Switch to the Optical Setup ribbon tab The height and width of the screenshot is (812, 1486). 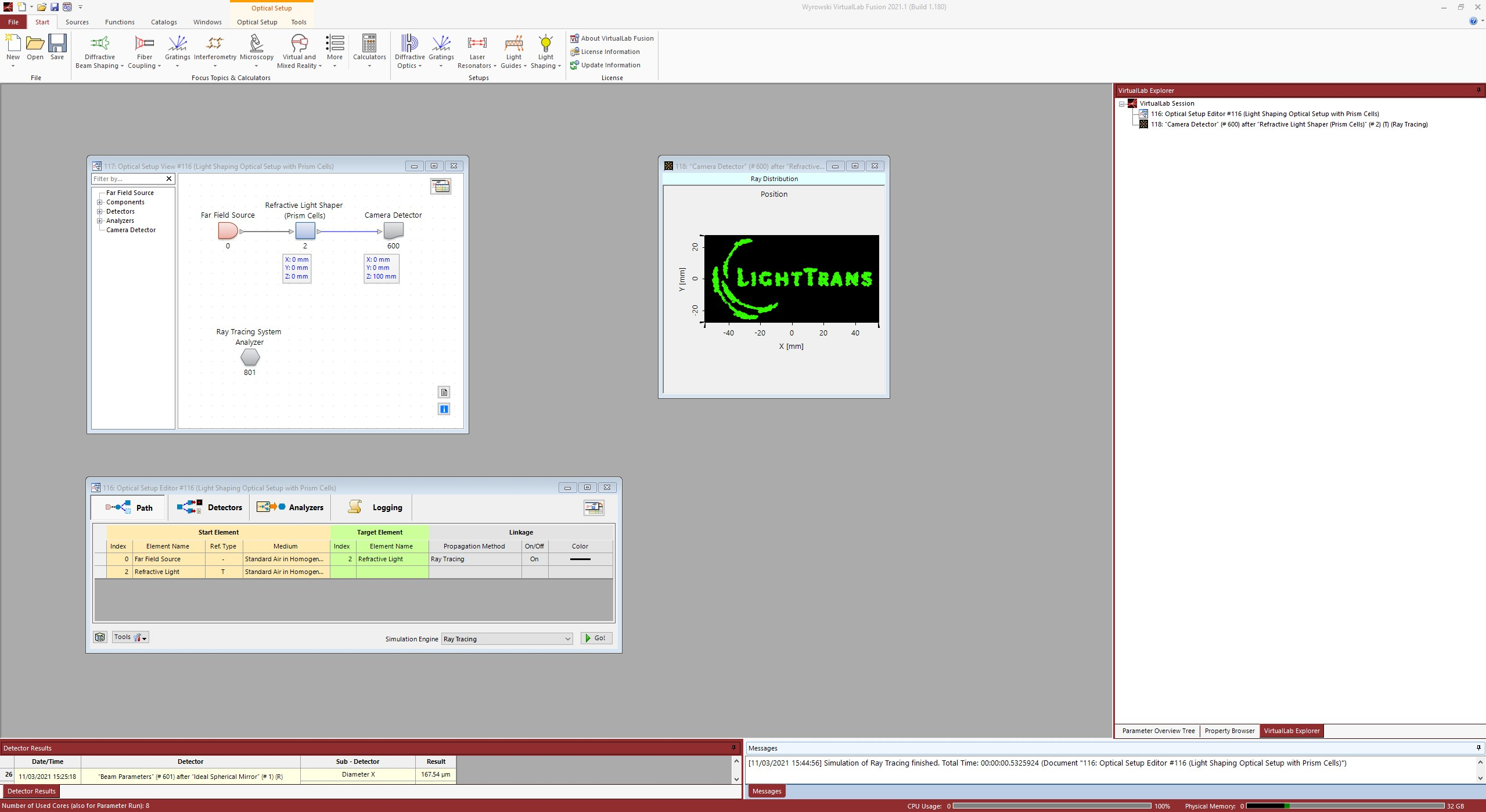pyautogui.click(x=257, y=22)
